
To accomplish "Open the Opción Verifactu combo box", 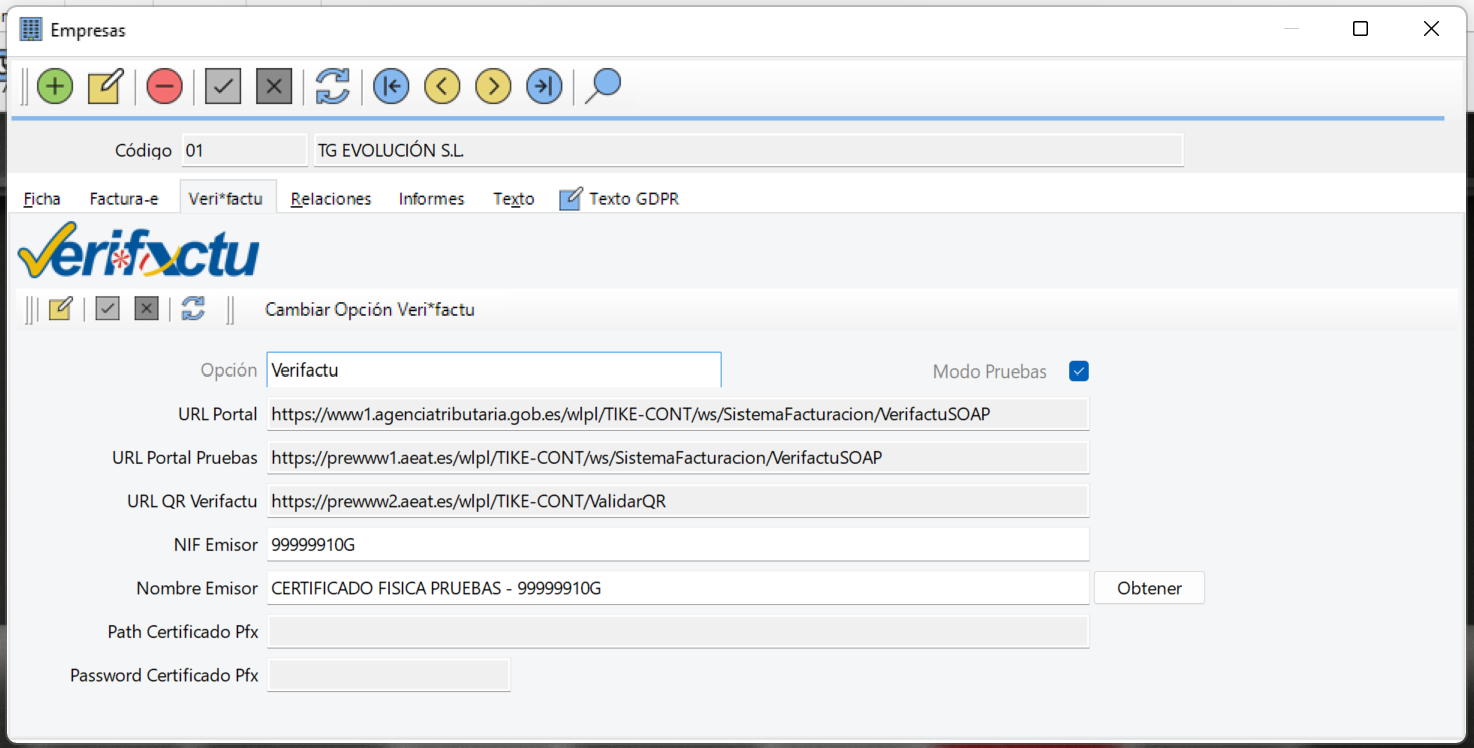I will [x=494, y=370].
